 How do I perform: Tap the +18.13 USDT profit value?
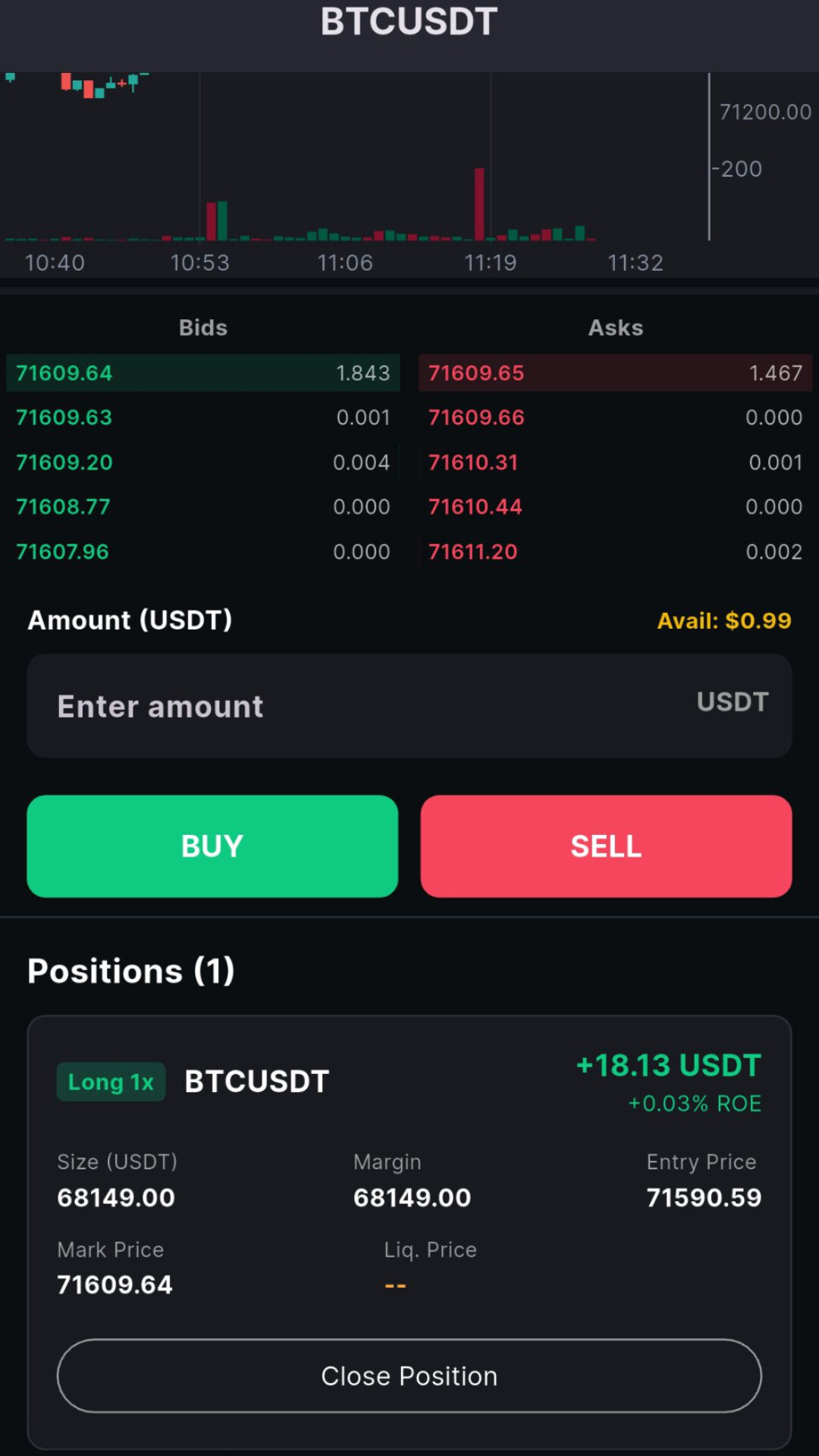(x=668, y=1065)
